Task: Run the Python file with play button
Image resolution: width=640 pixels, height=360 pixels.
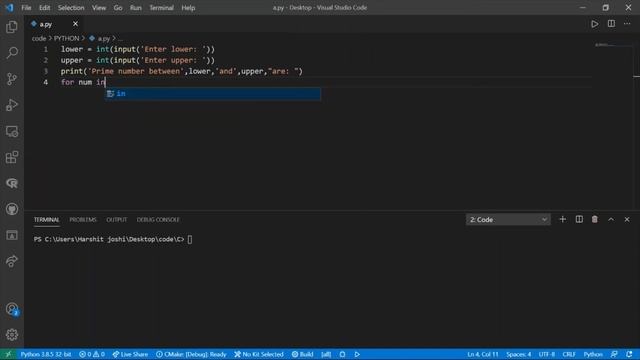Action: click(x=595, y=24)
